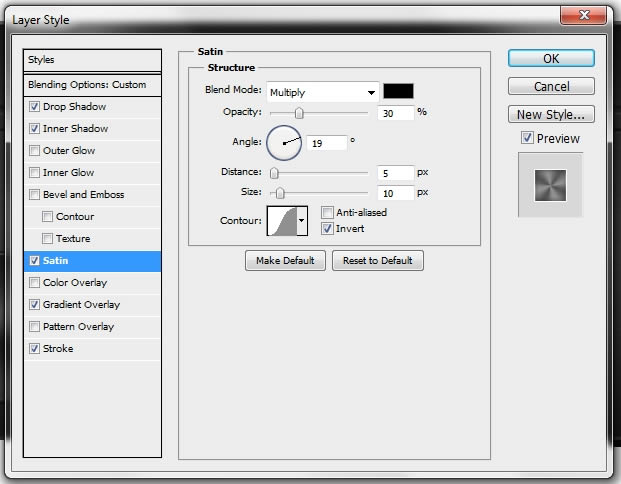Toggle the Drop Shadow checkbox

[x=34, y=107]
